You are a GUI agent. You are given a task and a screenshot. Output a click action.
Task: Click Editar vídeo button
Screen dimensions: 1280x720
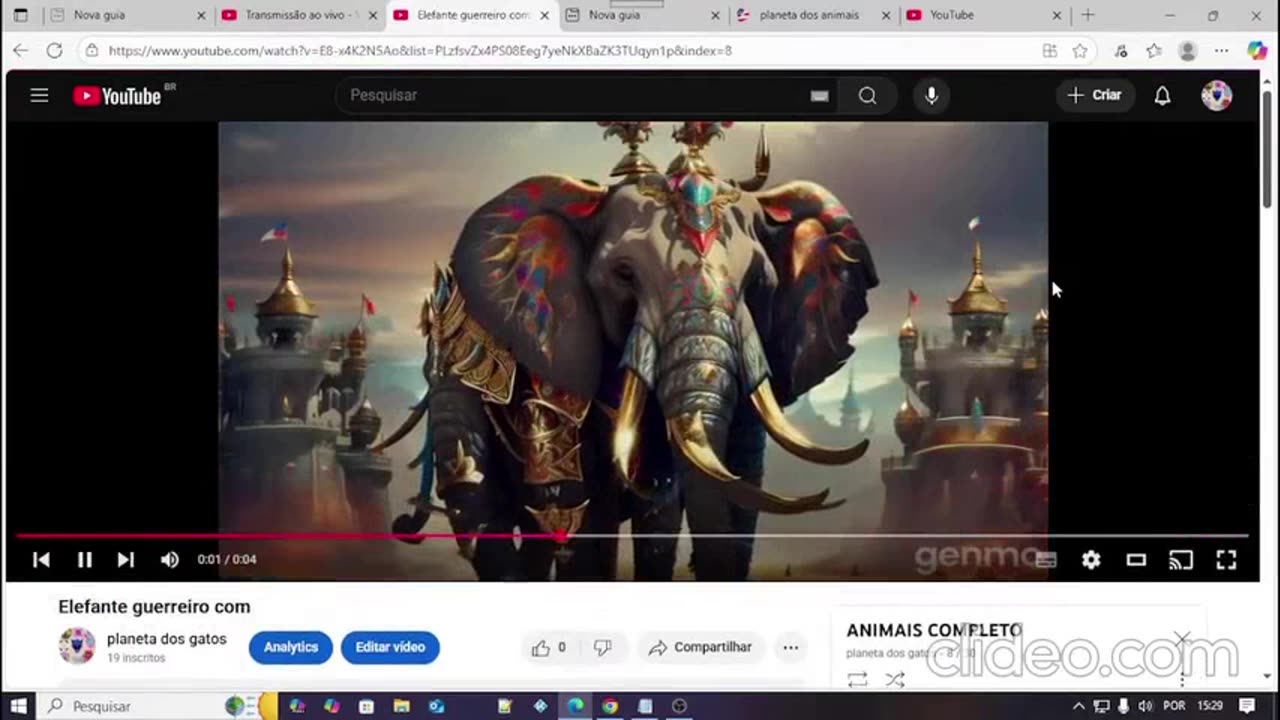[x=390, y=648]
